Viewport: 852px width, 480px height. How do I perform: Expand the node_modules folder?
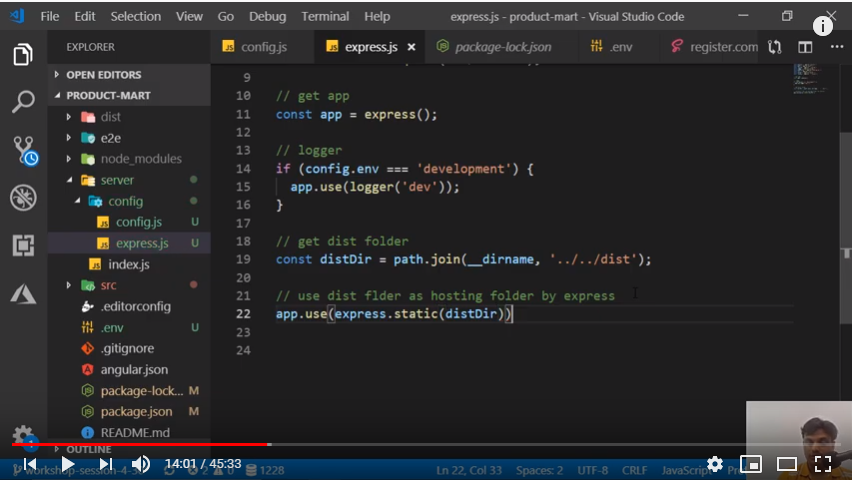[140, 159]
